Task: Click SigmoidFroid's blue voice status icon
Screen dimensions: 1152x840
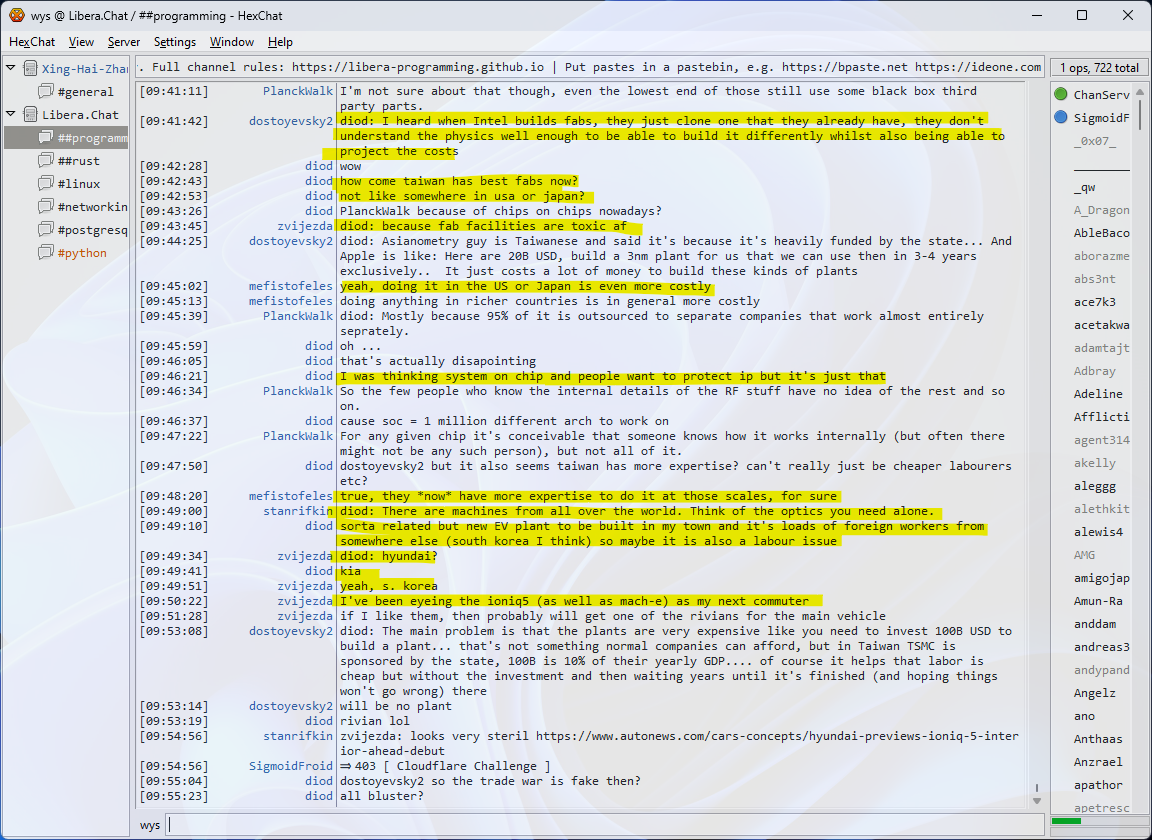Action: pyautogui.click(x=1061, y=118)
